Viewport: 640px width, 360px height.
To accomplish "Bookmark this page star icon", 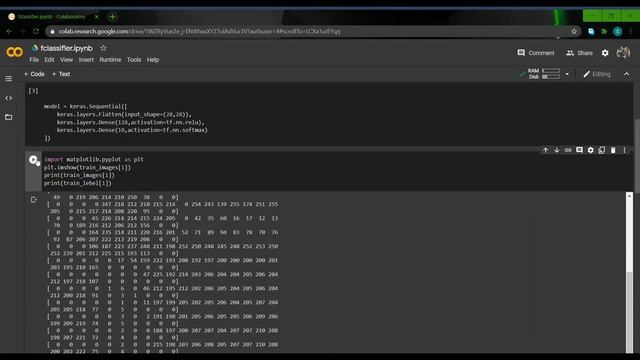I will click(574, 31).
